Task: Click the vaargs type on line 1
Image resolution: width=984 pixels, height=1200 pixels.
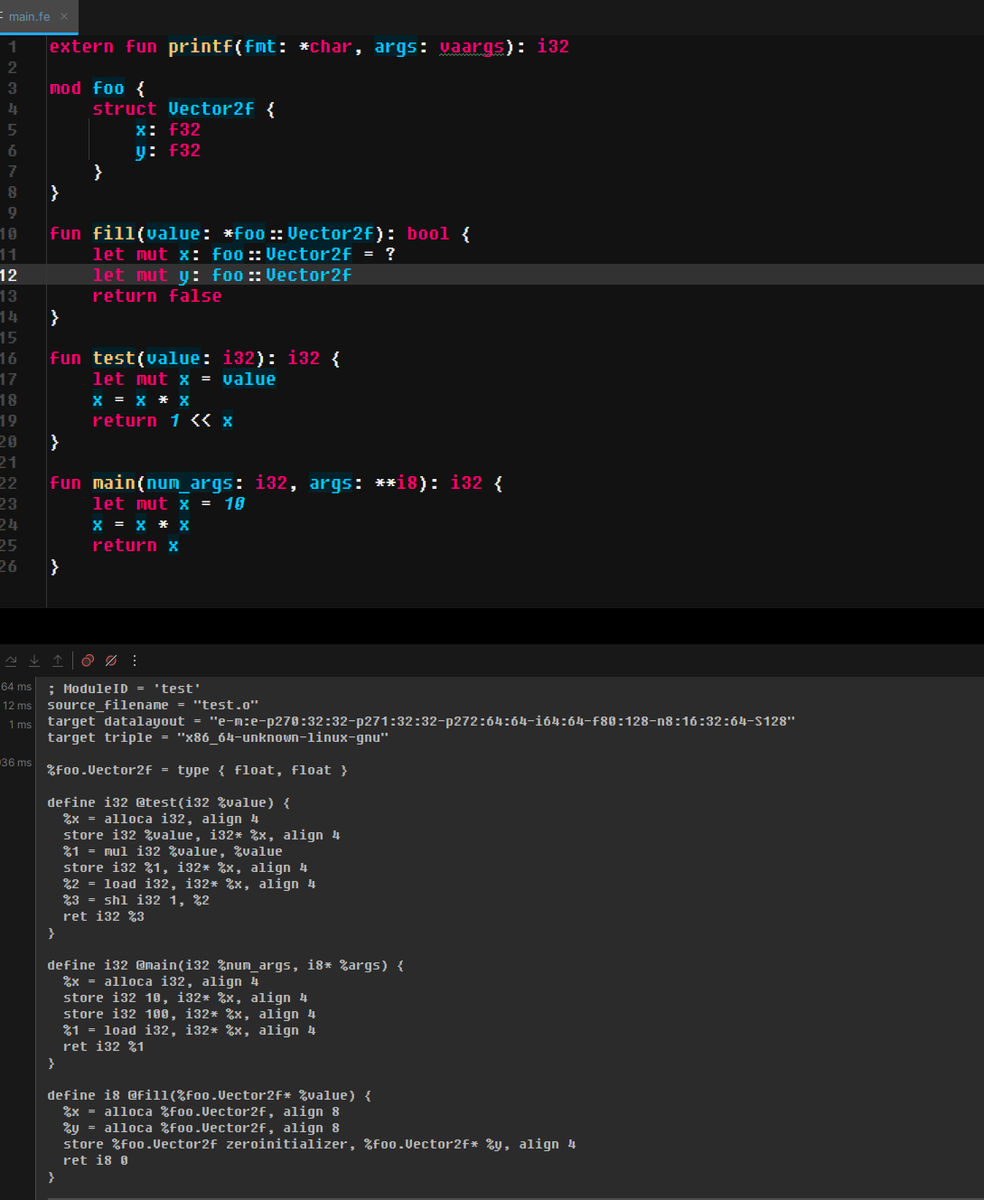Action: point(471,46)
